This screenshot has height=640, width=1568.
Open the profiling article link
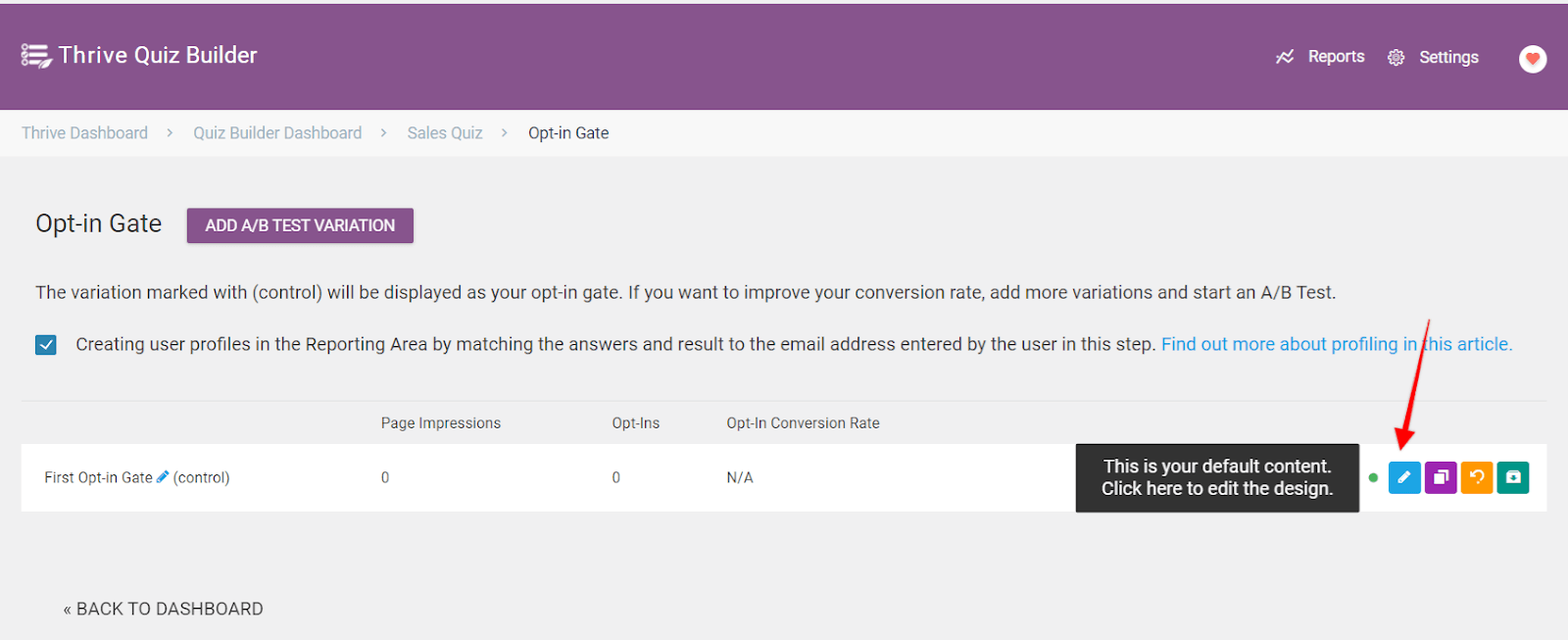(x=1336, y=344)
